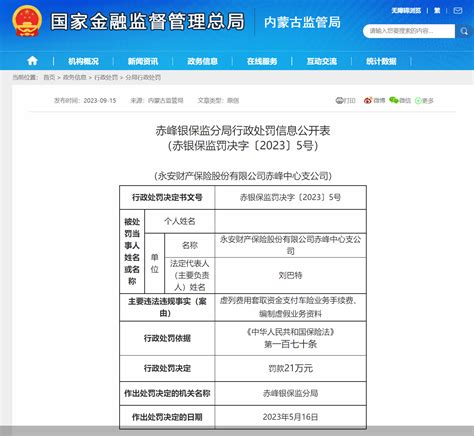Screen dimensions: 474x436
Task: Click the subtitle (赤银保监罚决字〔2023〕5号)
Action: tap(243, 146)
